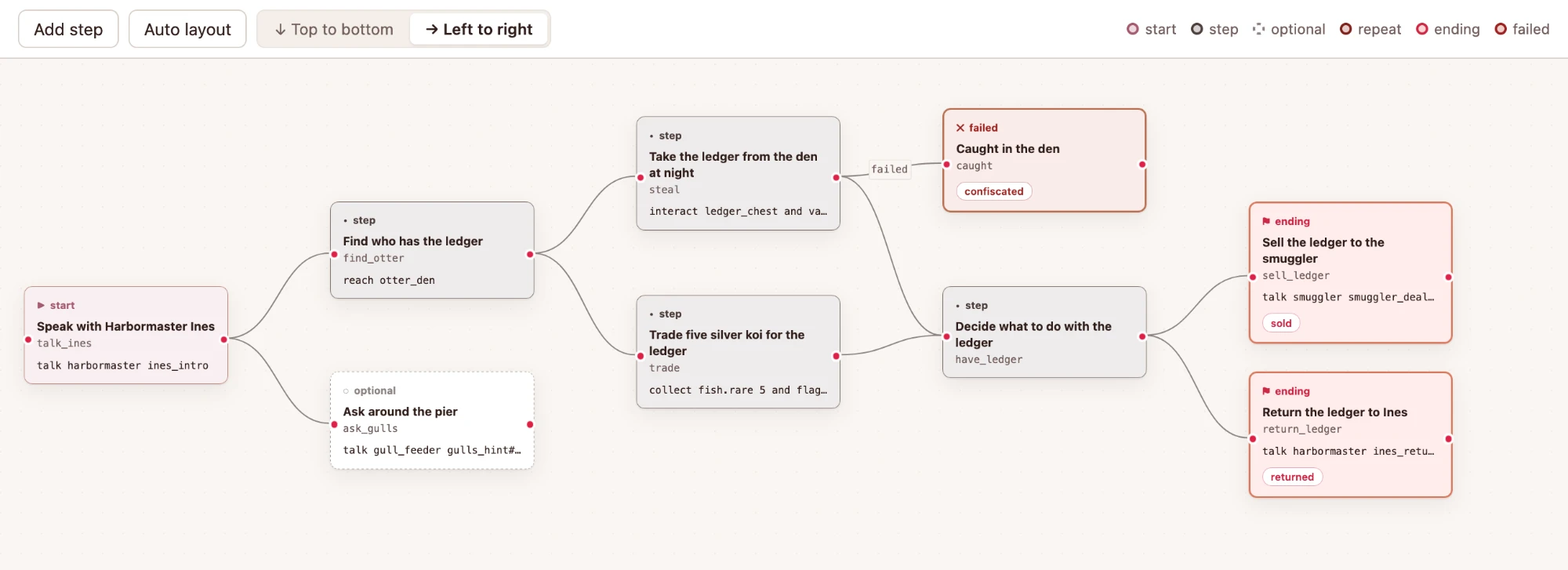Select the Find who has the ledger node
The width and height of the screenshot is (1568, 570).
click(x=432, y=250)
